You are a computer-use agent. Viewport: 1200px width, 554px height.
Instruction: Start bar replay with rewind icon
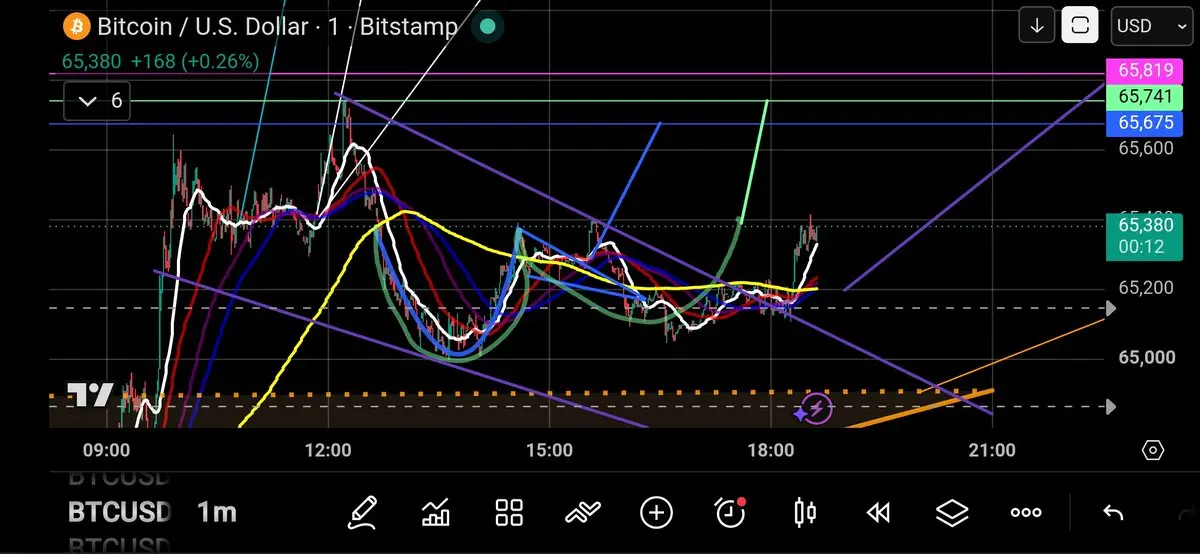coord(878,513)
